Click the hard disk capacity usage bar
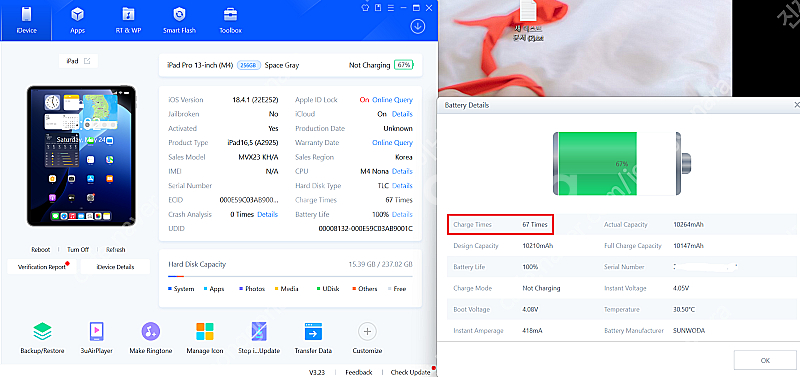The height and width of the screenshot is (377, 800). click(x=290, y=276)
